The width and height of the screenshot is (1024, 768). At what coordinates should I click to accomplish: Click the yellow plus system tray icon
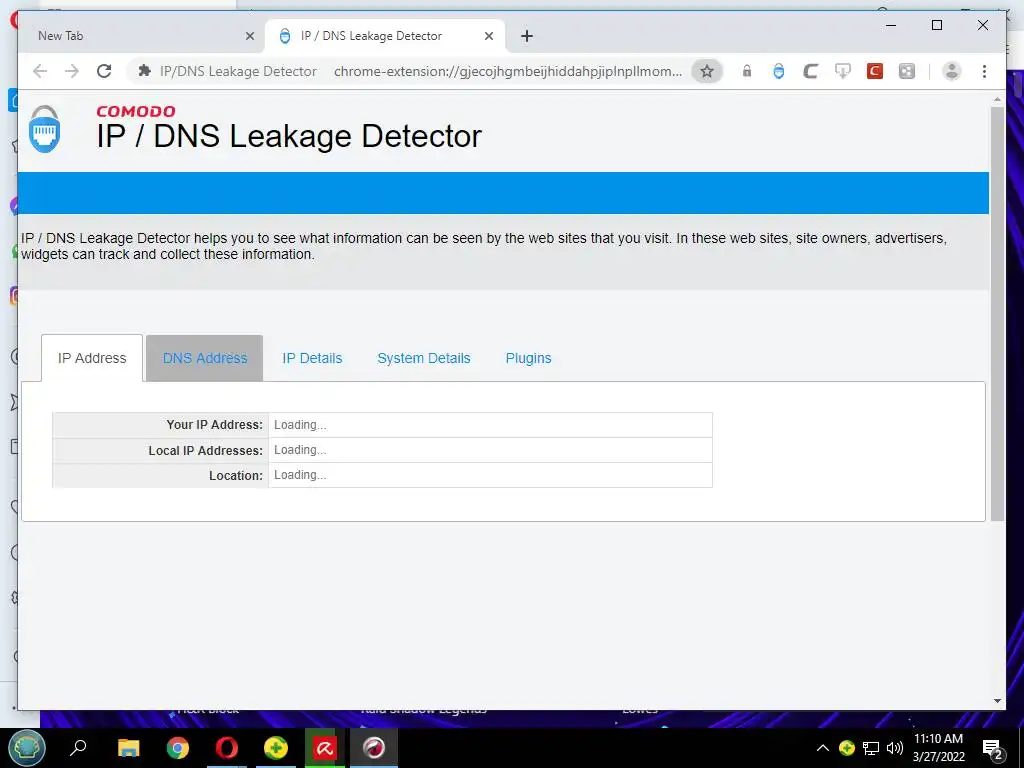[847, 748]
